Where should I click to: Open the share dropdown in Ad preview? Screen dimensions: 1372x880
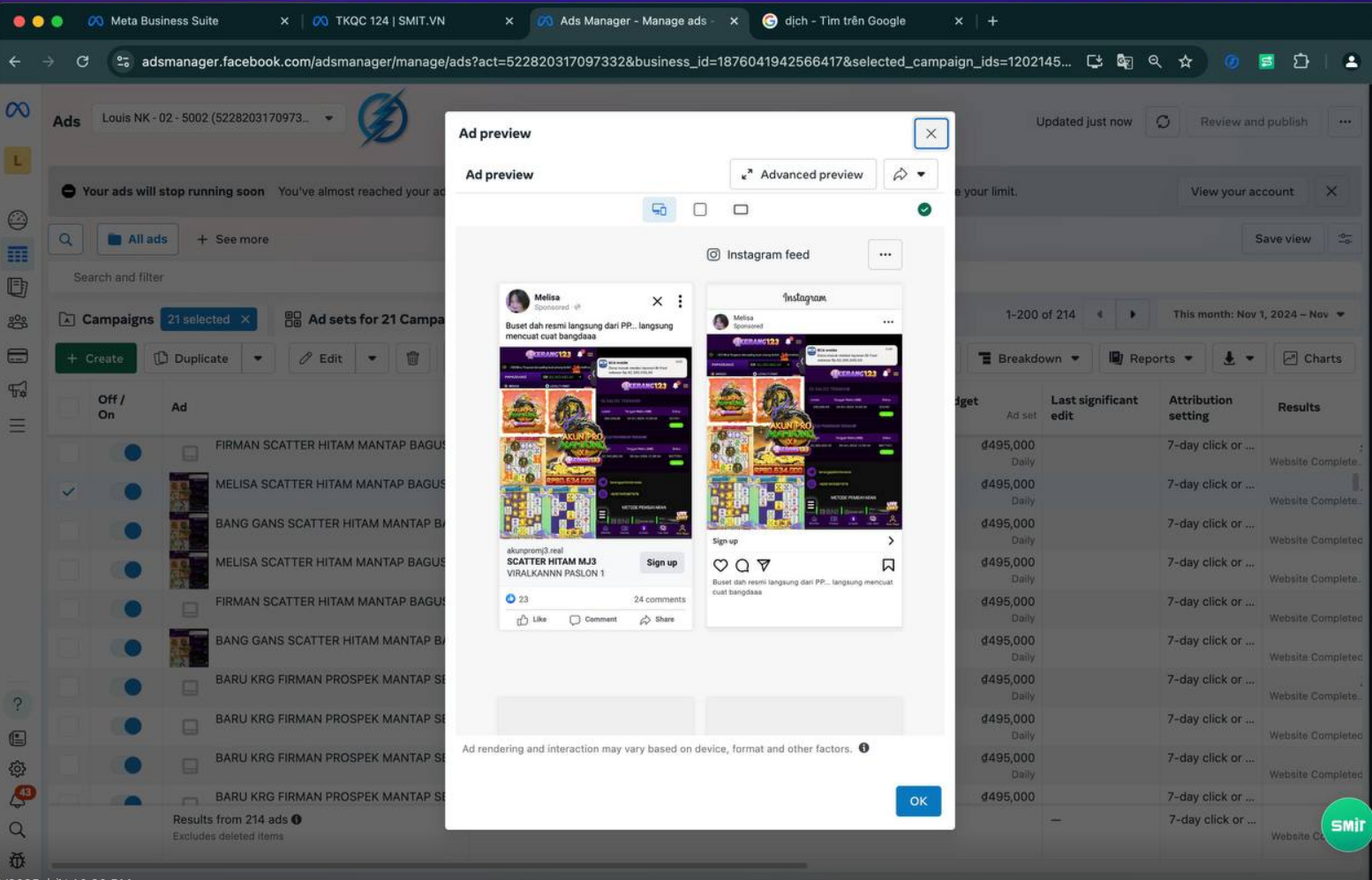[910, 175]
